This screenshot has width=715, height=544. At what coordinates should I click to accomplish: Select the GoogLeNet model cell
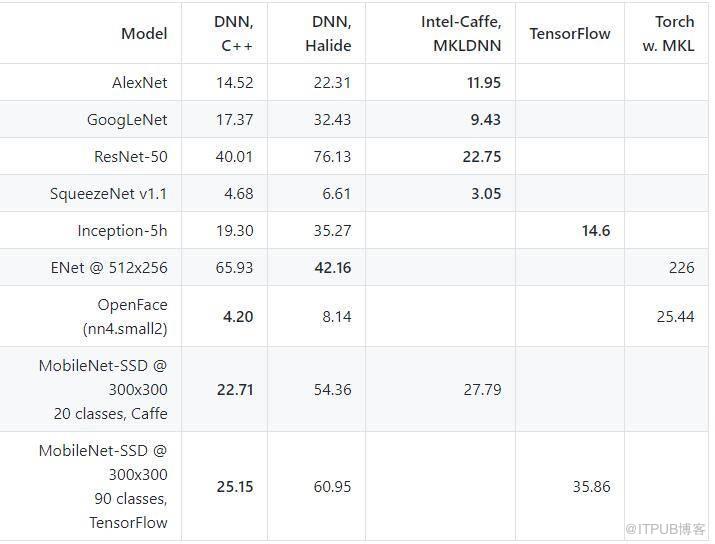tap(127, 119)
